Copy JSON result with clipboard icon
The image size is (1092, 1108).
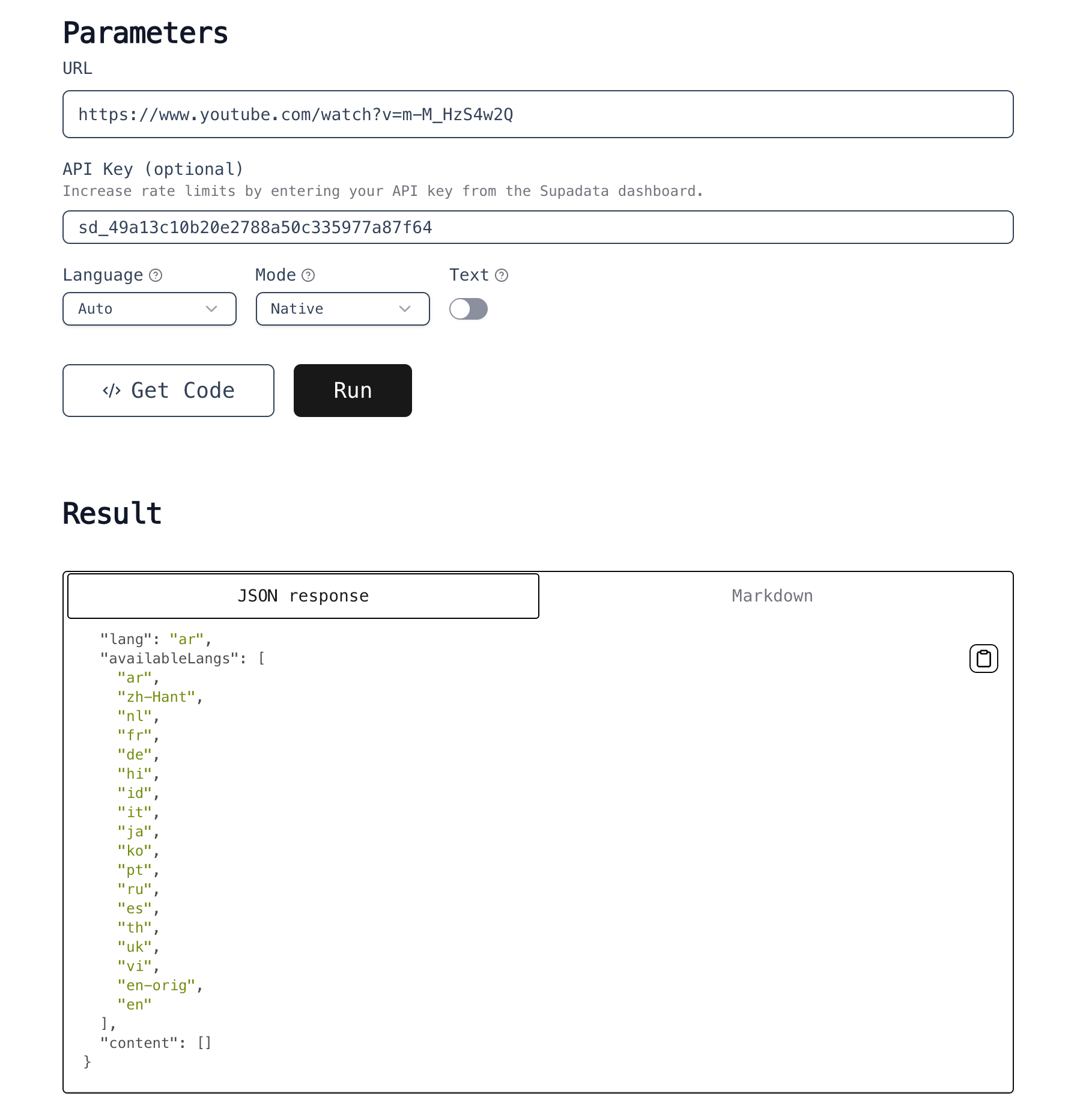point(983,659)
